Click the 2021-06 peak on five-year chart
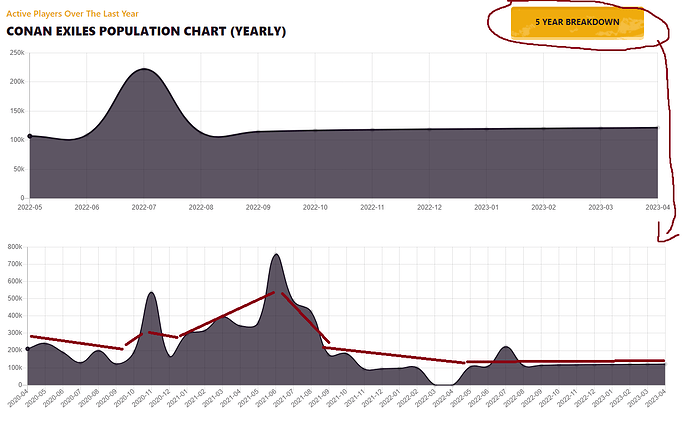Screen dimensions: 690x436 point(276,254)
